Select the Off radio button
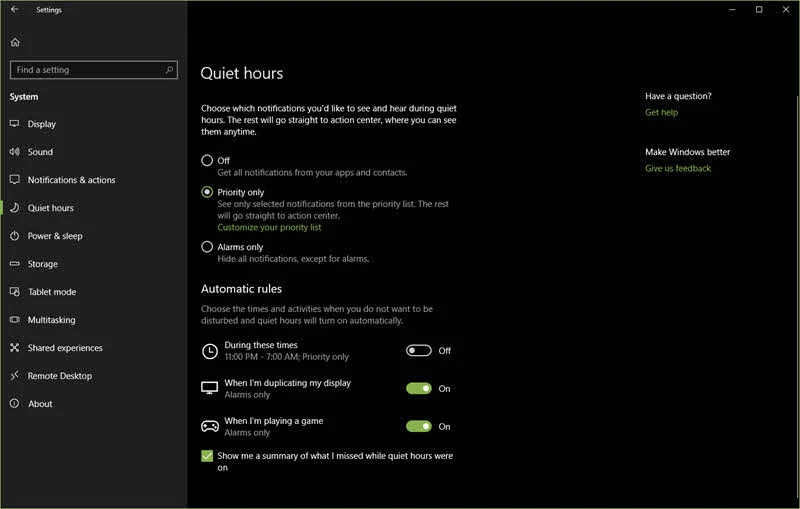 click(x=207, y=161)
